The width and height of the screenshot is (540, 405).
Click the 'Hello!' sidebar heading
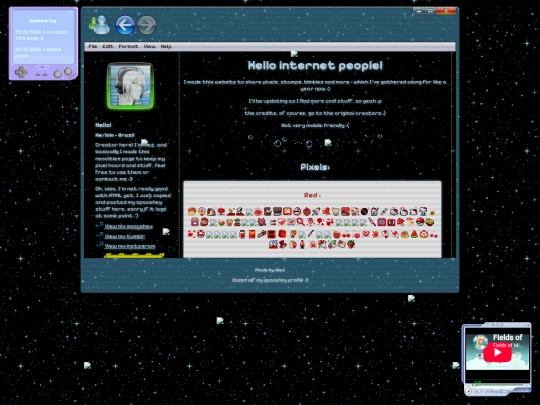tap(103, 125)
